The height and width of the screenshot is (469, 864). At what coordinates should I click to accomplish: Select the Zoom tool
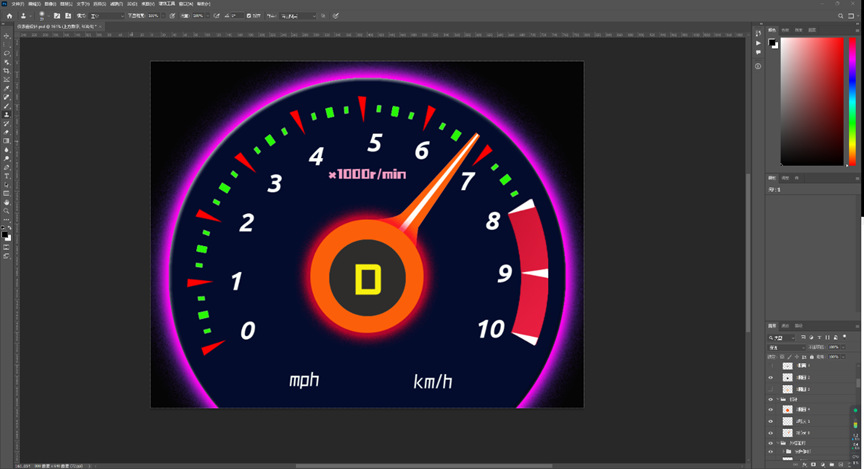7,212
